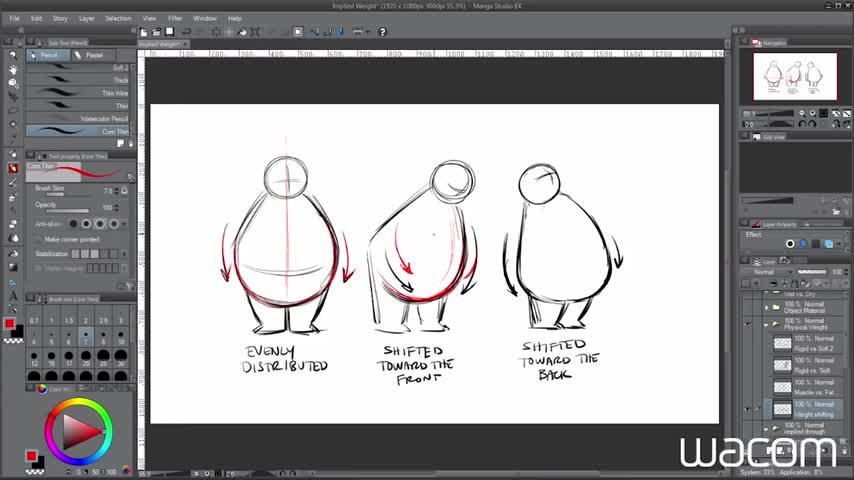This screenshot has height=480, width=854.
Task: Select the Soft 2 pencil brush
Action: pos(77,68)
